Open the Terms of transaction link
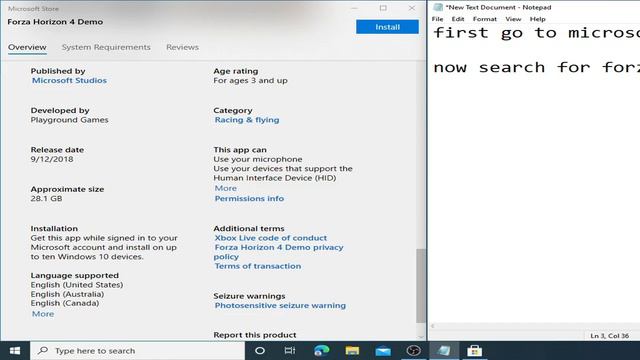 [x=258, y=266]
